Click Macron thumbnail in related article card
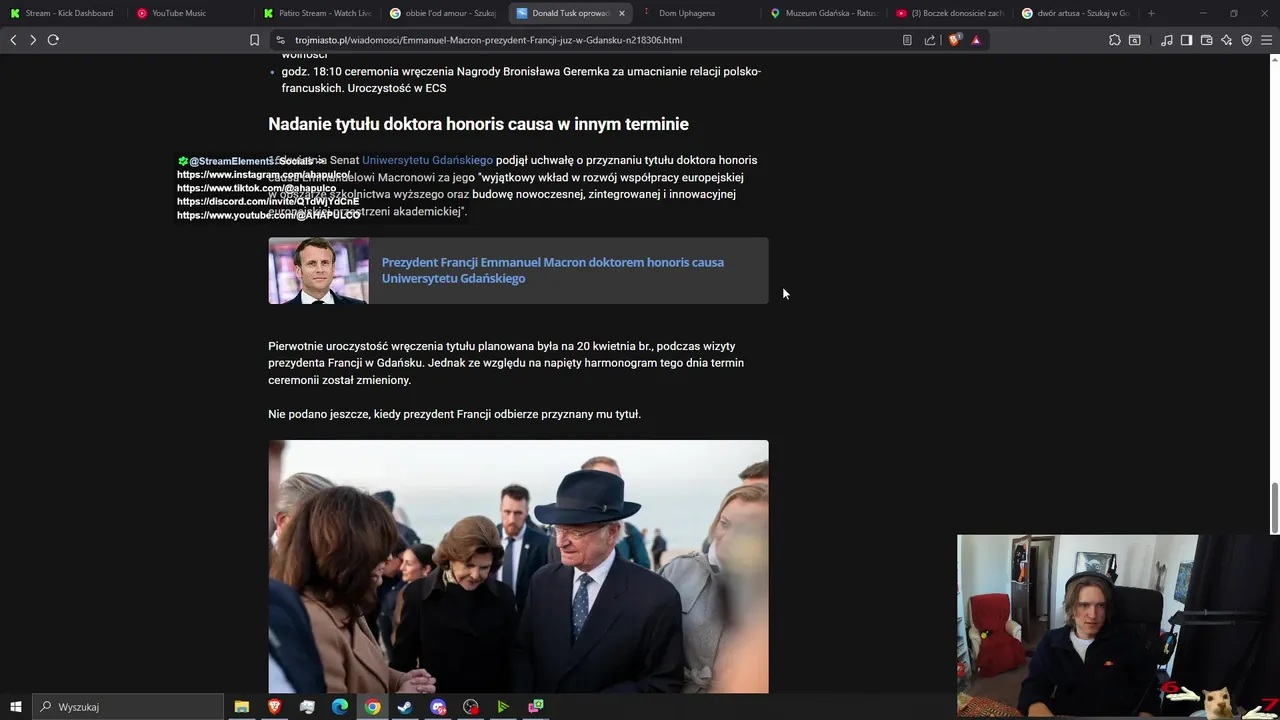 point(318,270)
